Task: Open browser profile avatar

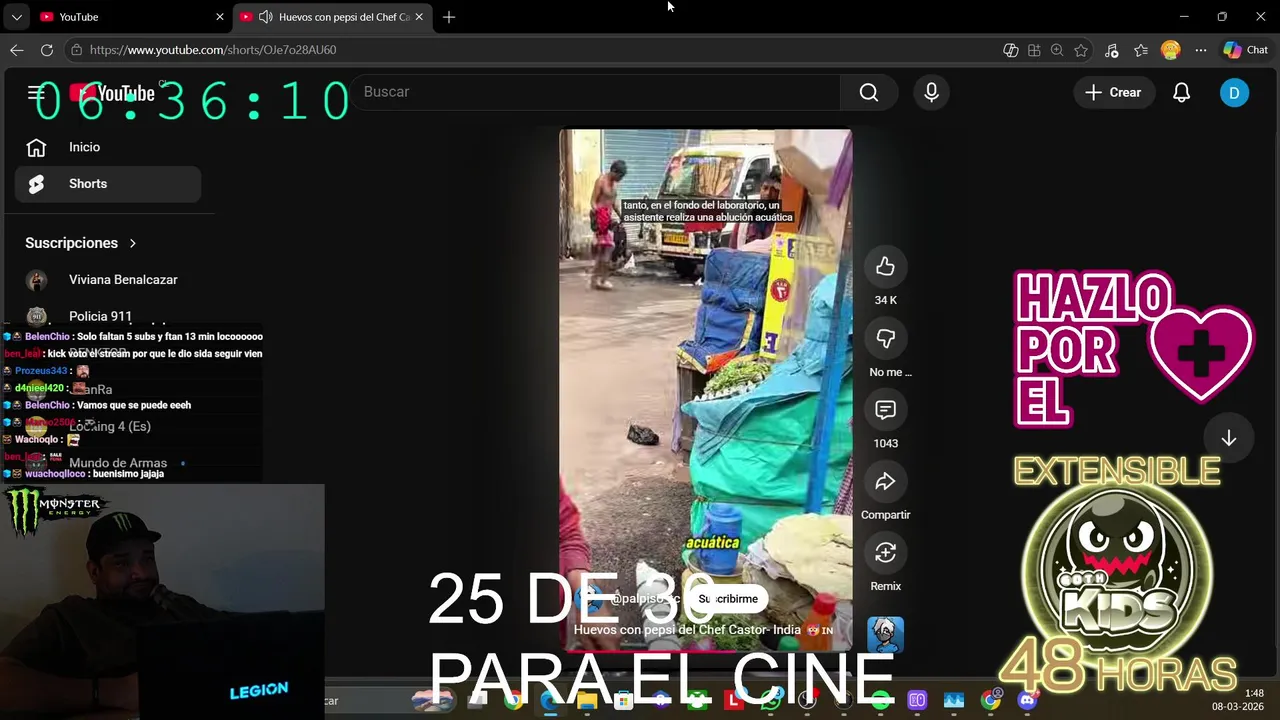Action: coord(1171,50)
